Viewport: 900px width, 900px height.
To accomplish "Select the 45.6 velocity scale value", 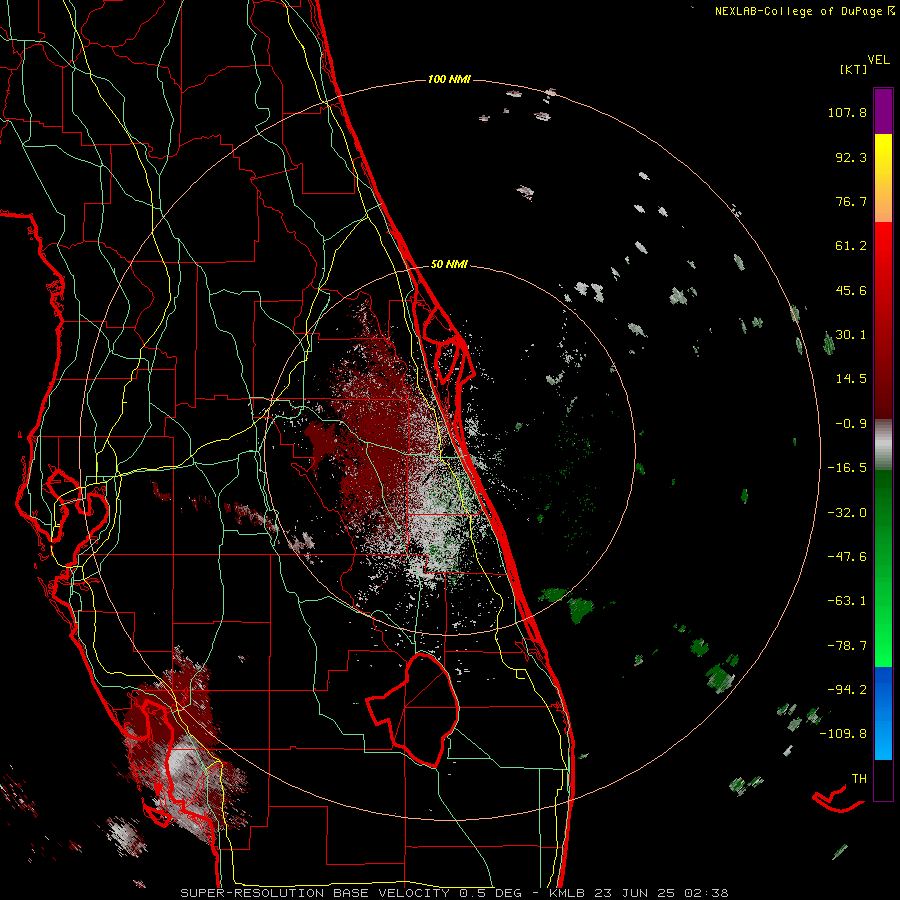I will coord(851,290).
